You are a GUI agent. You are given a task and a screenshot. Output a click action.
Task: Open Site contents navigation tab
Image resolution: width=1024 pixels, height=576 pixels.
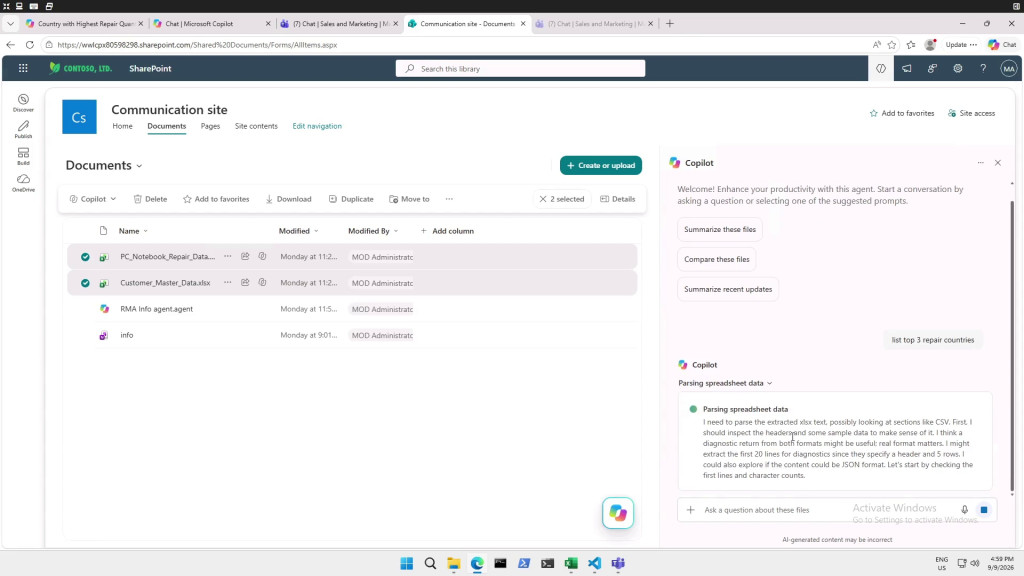(x=256, y=126)
